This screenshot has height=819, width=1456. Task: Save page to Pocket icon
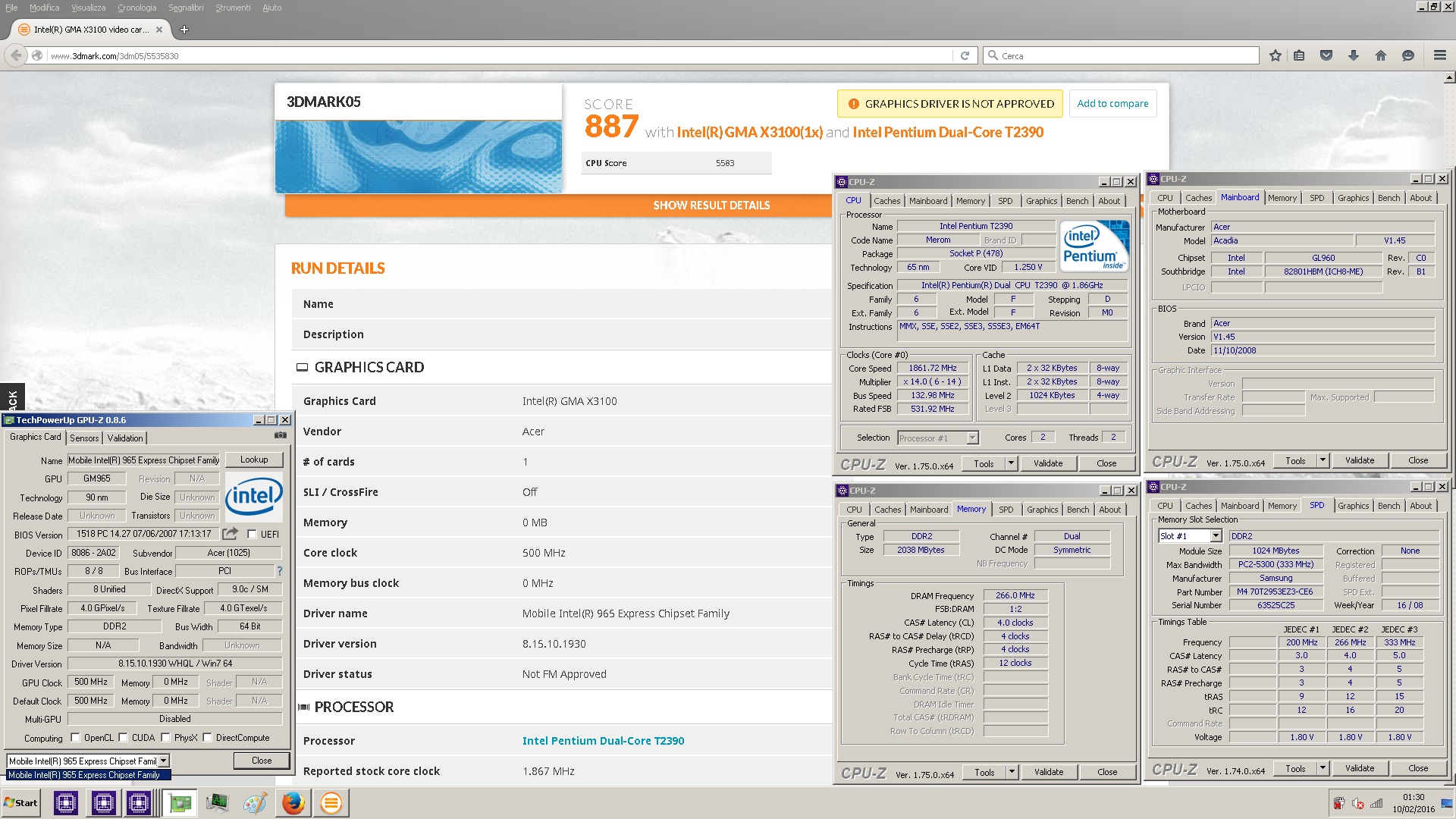coord(1326,55)
